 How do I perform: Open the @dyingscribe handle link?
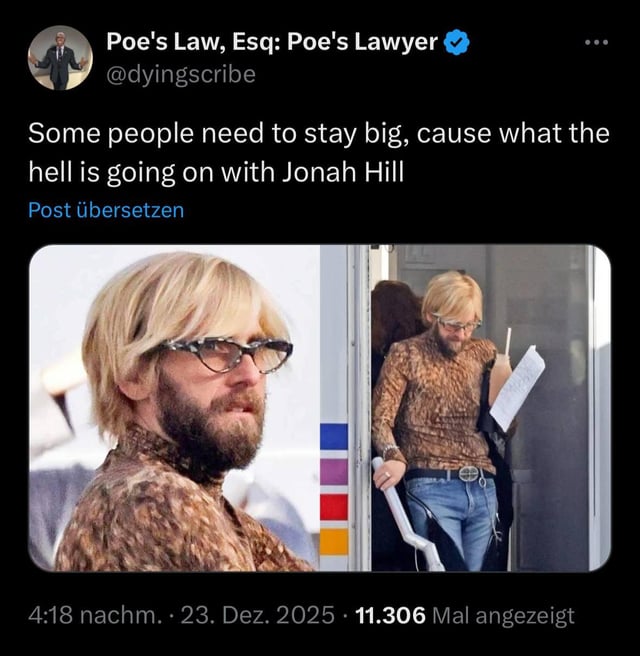[181, 74]
